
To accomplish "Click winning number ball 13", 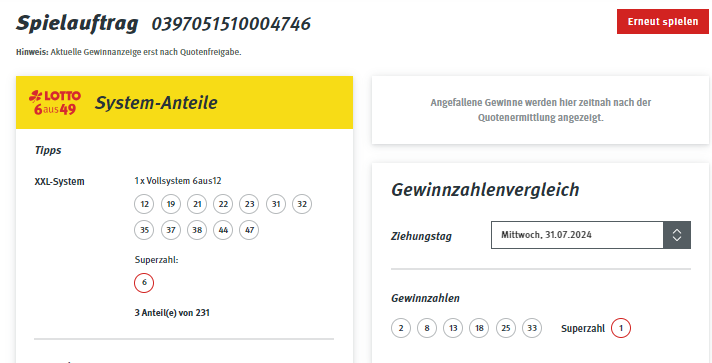I will click(453, 328).
